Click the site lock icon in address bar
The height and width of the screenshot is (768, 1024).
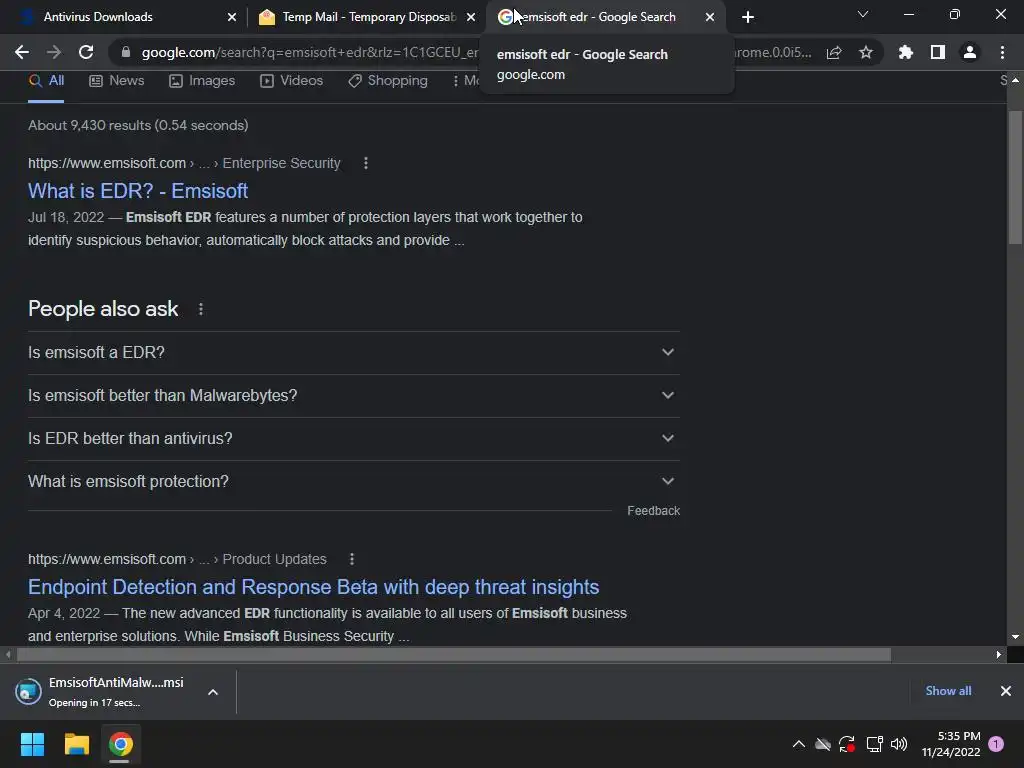(x=126, y=52)
